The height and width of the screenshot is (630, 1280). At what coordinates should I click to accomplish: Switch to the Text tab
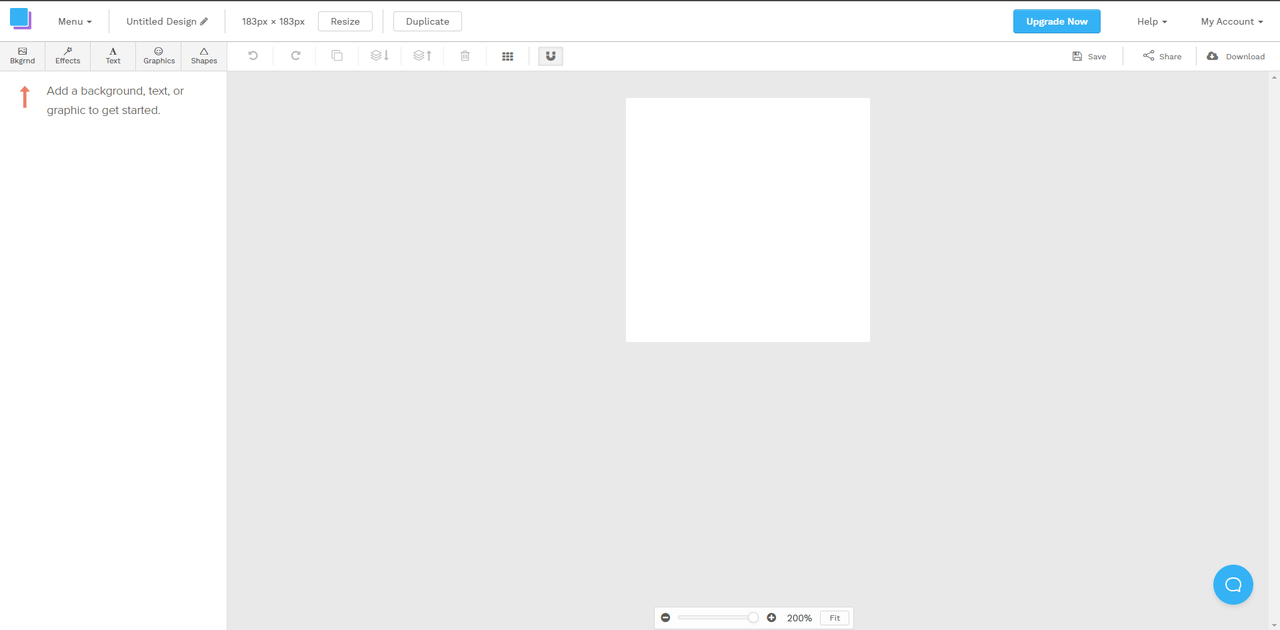[113, 56]
